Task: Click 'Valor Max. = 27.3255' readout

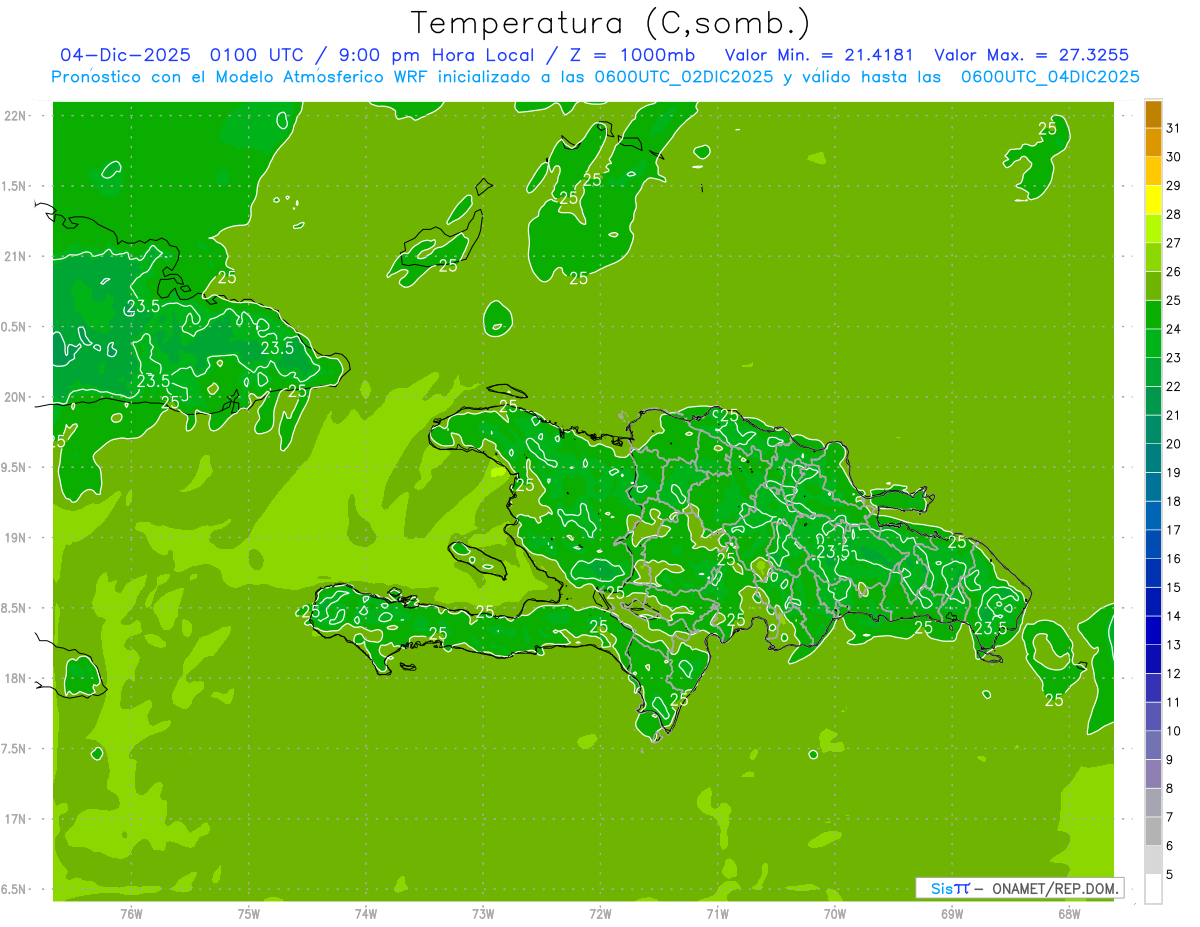Action: (x=1032, y=55)
